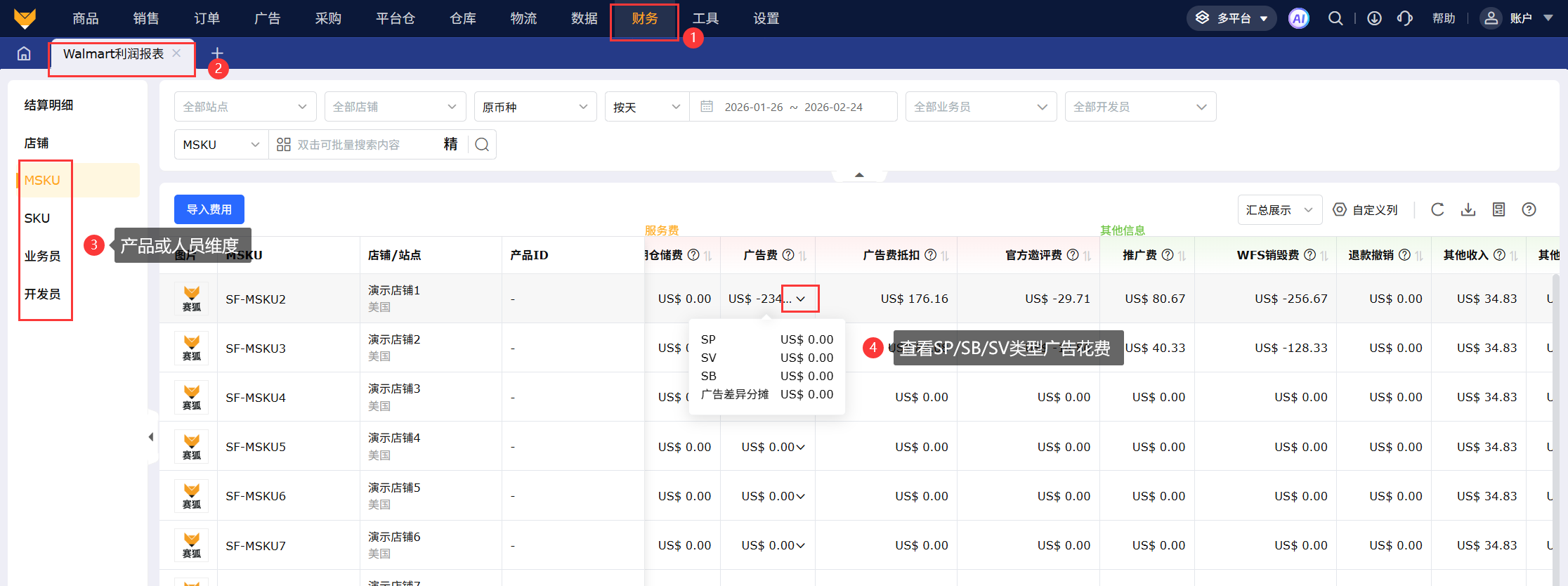Click the 官方邀评费 help icon
Viewport: 1568px width, 586px height.
(x=1073, y=255)
